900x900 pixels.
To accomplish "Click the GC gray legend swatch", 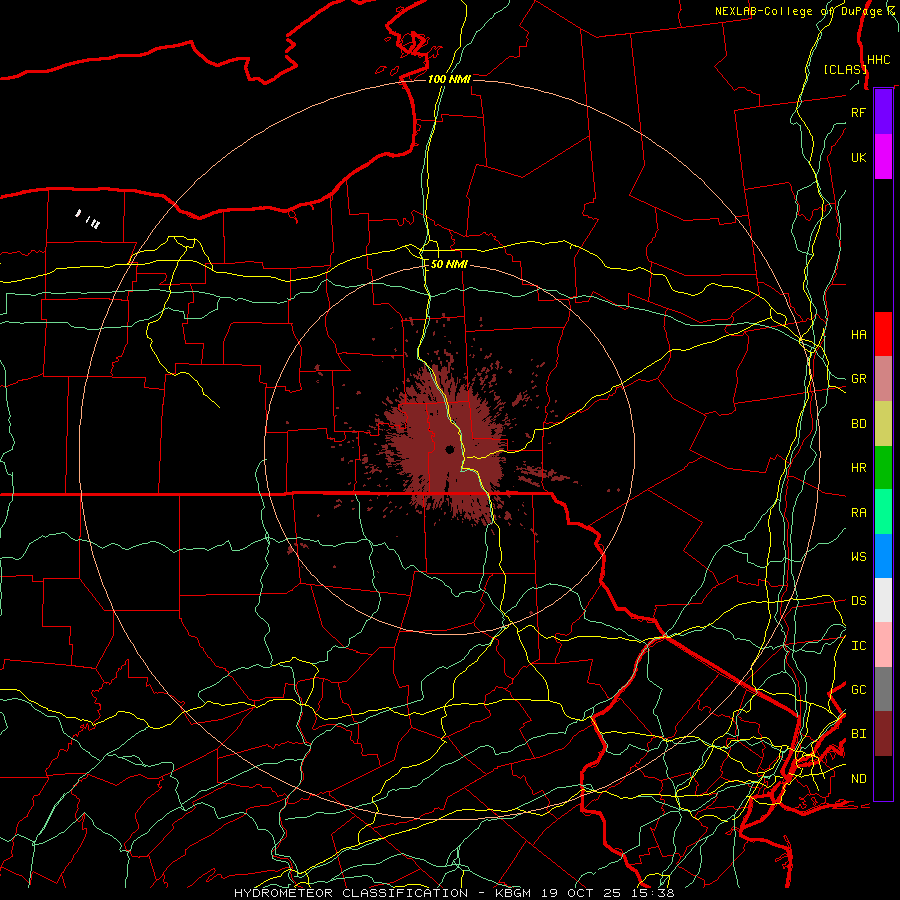I will click(x=883, y=689).
